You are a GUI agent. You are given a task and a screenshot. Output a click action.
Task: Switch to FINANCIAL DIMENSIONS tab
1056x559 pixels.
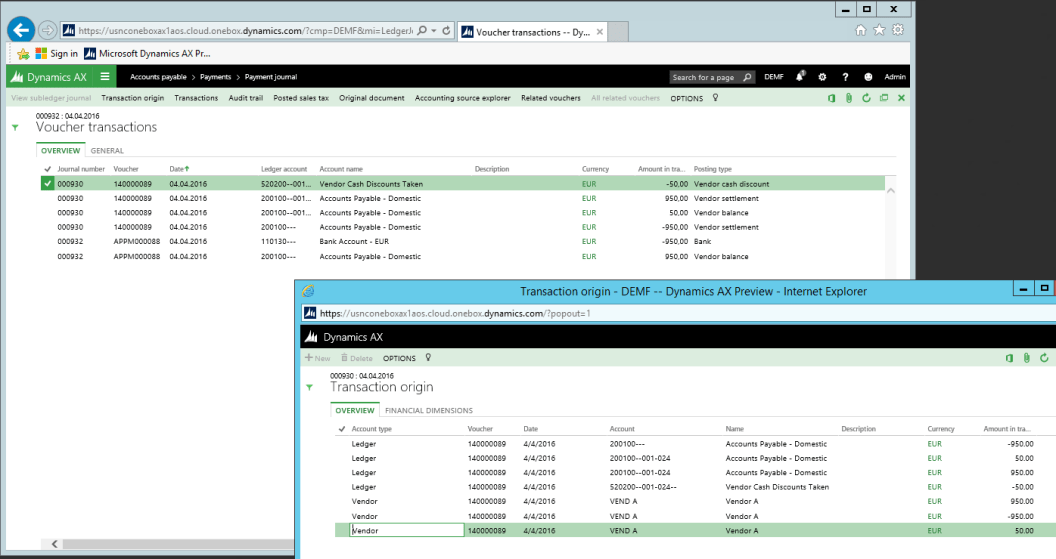point(428,410)
